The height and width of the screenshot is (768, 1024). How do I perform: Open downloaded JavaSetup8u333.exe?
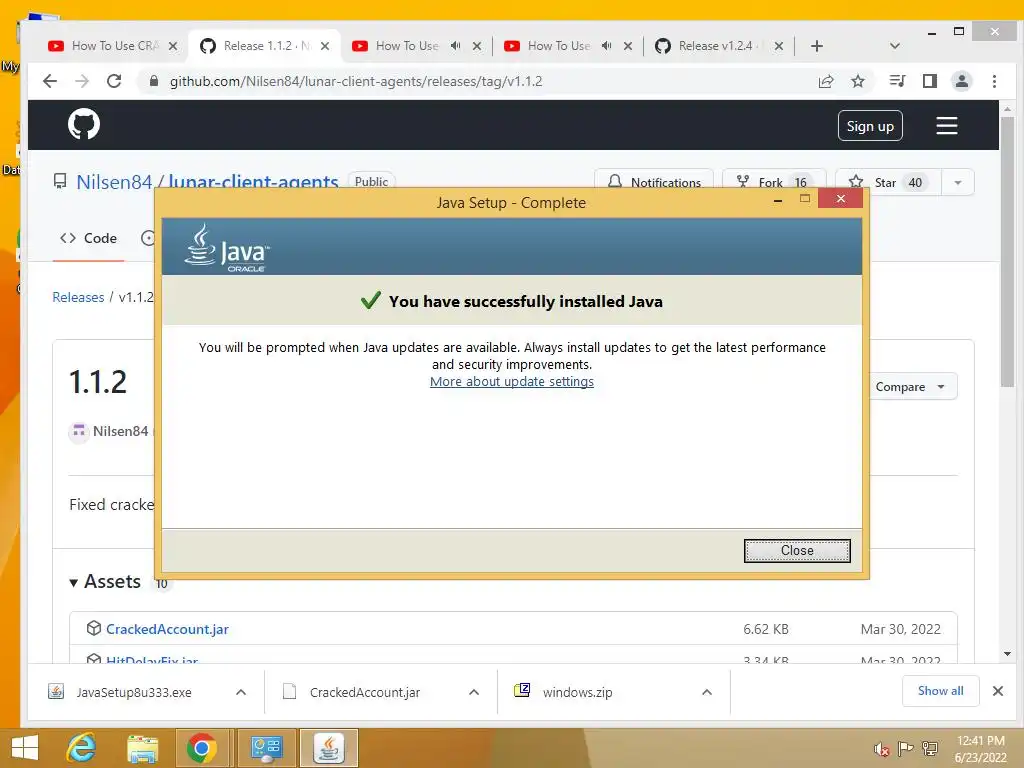(x=133, y=692)
